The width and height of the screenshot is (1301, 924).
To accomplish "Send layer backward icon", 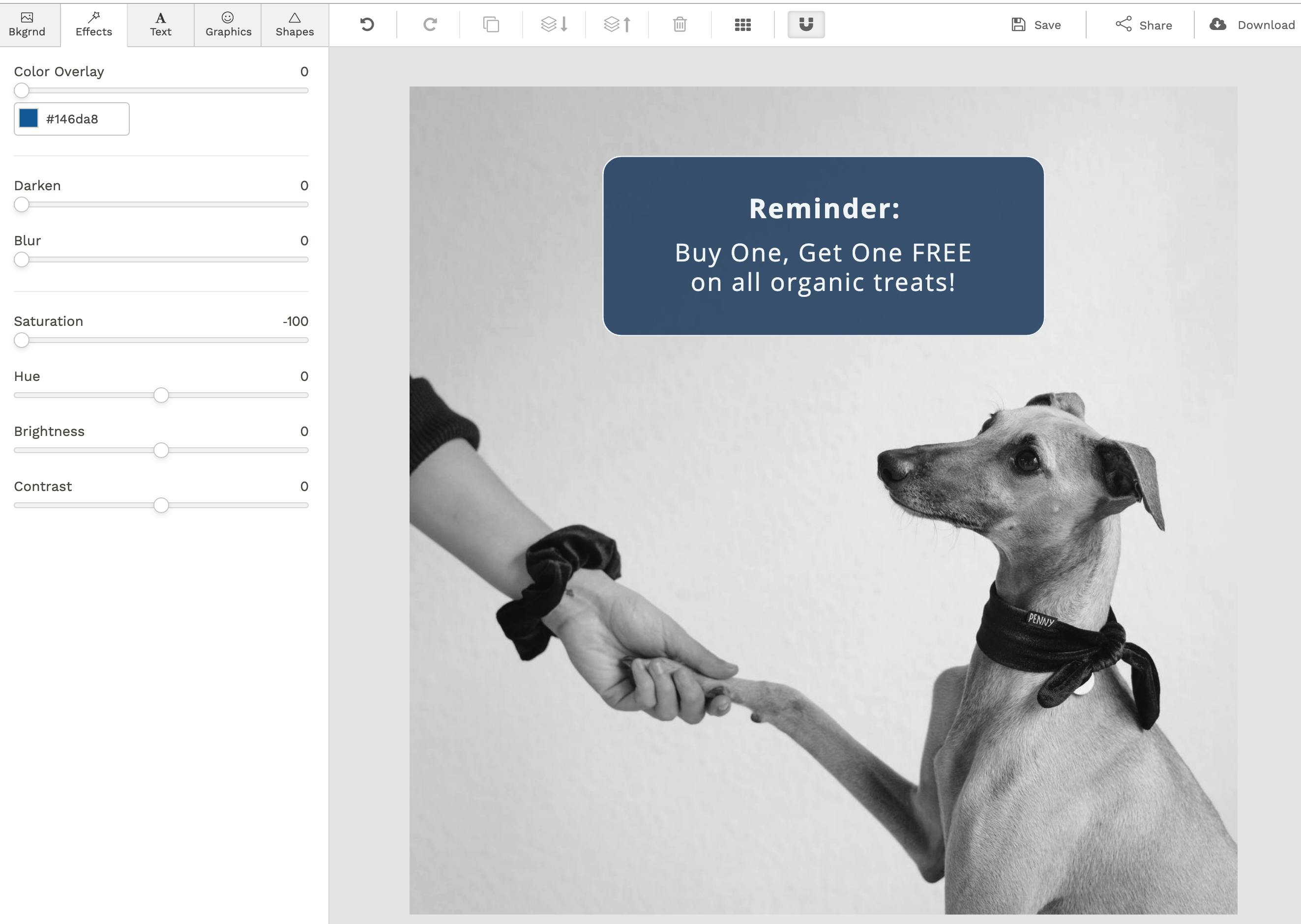I will [x=554, y=25].
